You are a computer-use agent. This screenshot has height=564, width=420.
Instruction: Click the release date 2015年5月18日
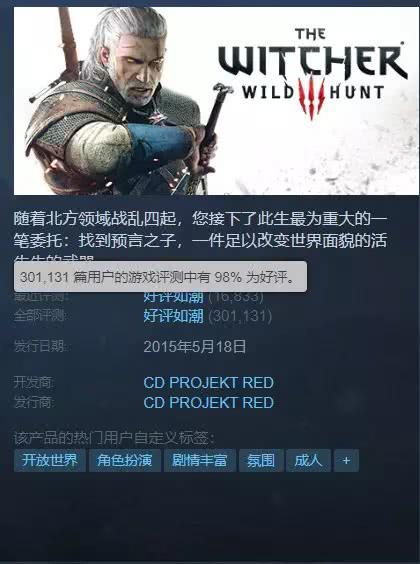[195, 347]
